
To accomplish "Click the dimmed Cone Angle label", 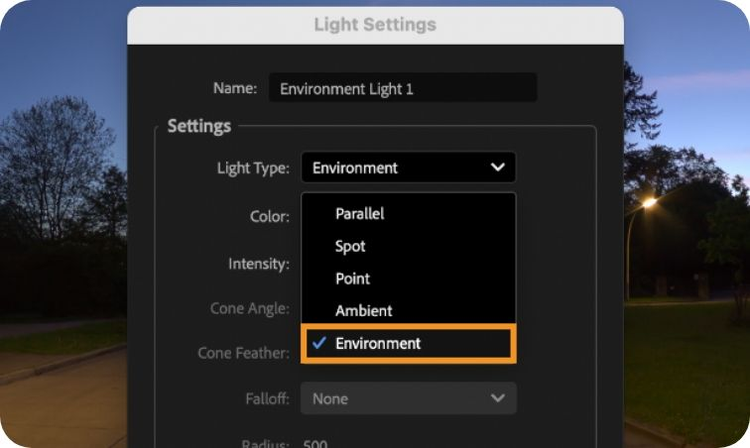I will [250, 308].
